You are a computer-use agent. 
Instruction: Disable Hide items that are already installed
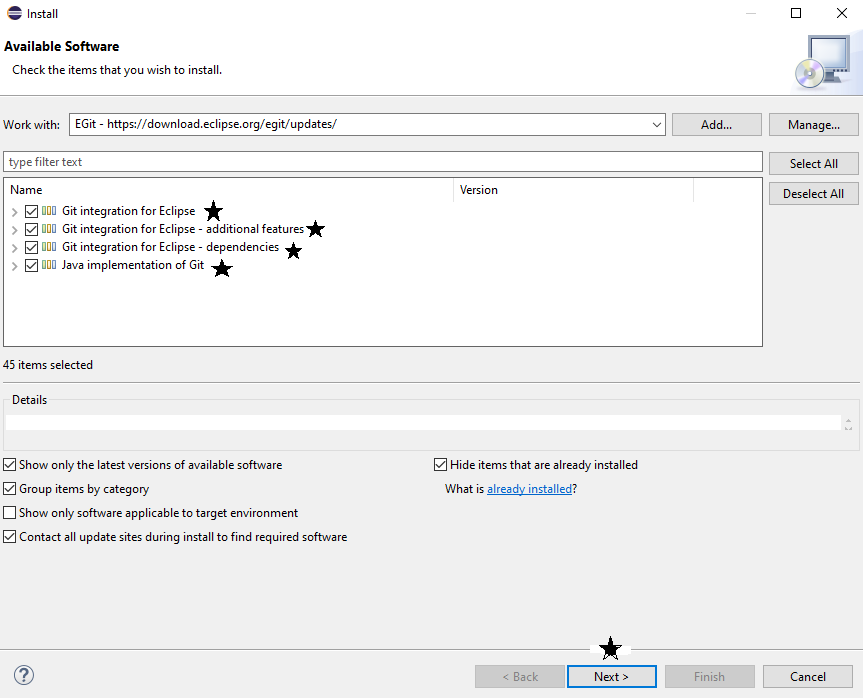coord(440,465)
